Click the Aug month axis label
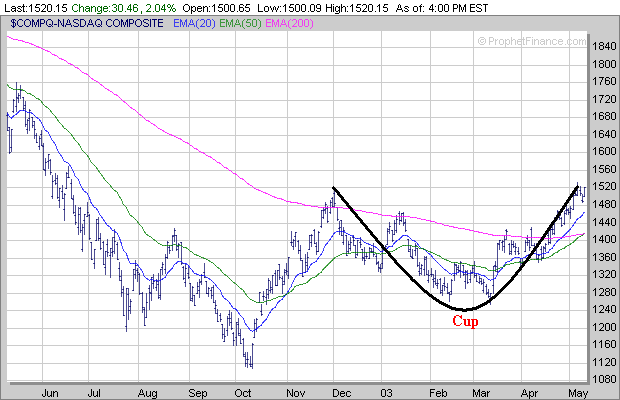The height and width of the screenshot is (400, 620). pos(147,394)
